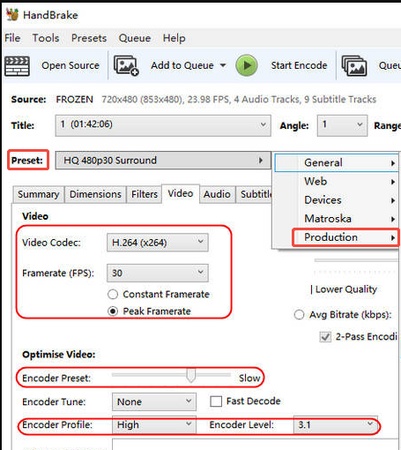This screenshot has width=401, height=450.
Task: Expand the Web preset submenu
Action: pyautogui.click(x=336, y=182)
